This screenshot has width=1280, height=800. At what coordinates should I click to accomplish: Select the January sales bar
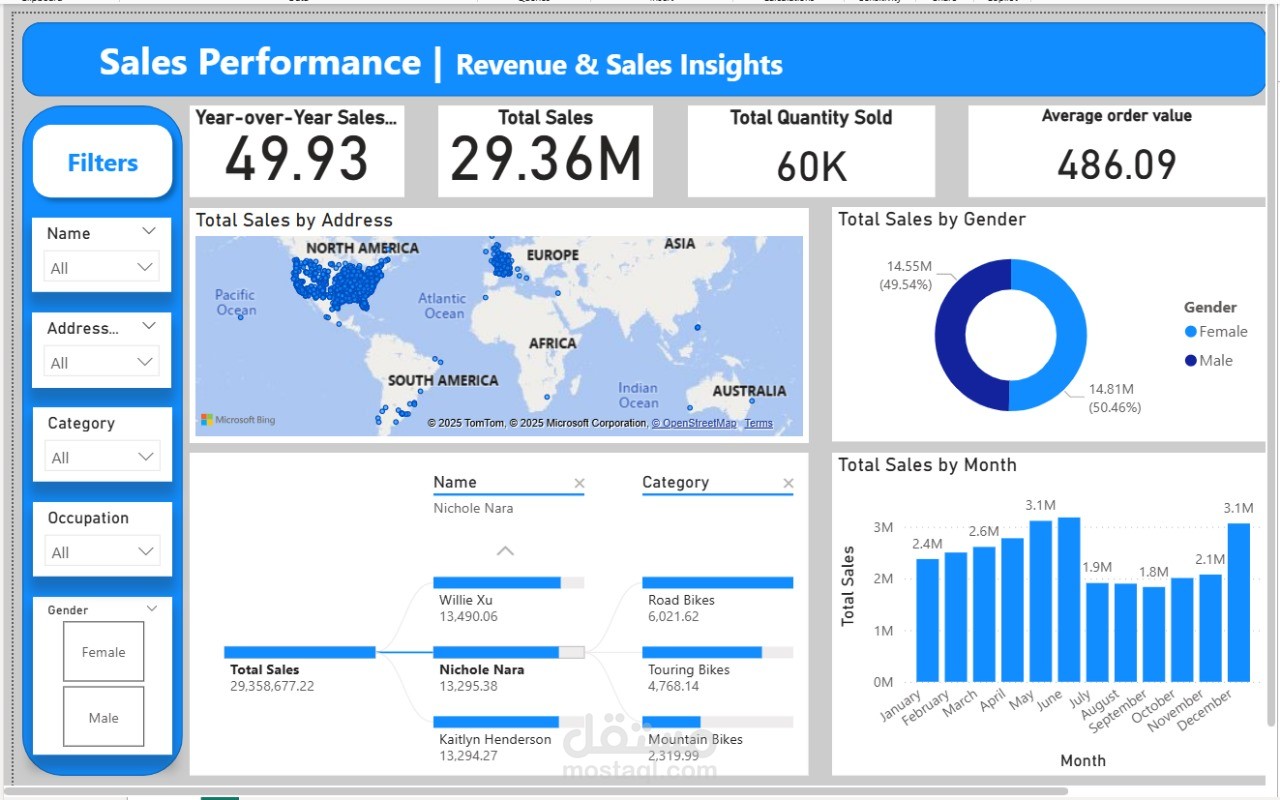[x=928, y=620]
